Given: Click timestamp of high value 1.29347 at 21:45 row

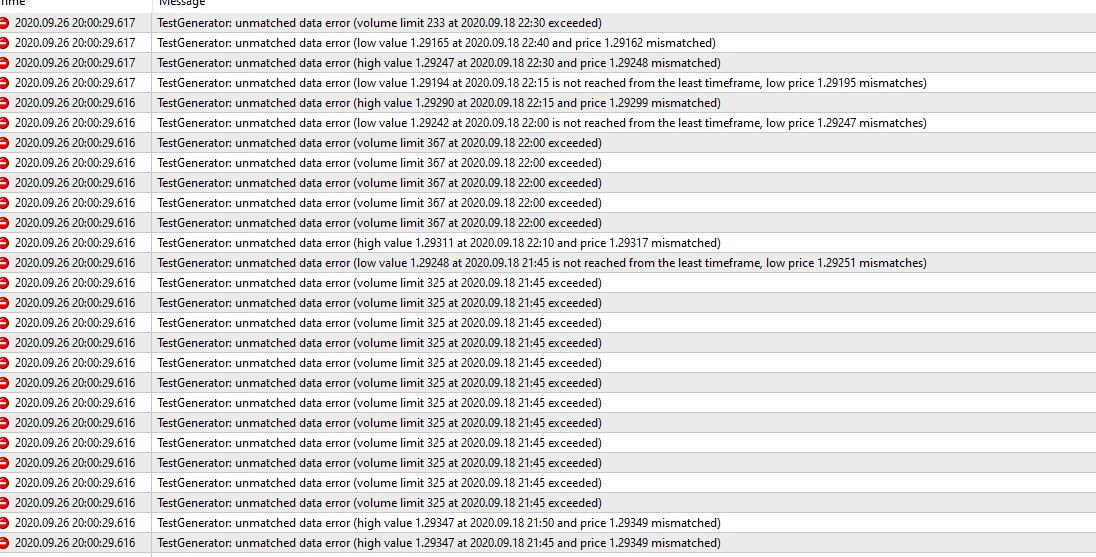Looking at the screenshot, I should pos(75,543).
